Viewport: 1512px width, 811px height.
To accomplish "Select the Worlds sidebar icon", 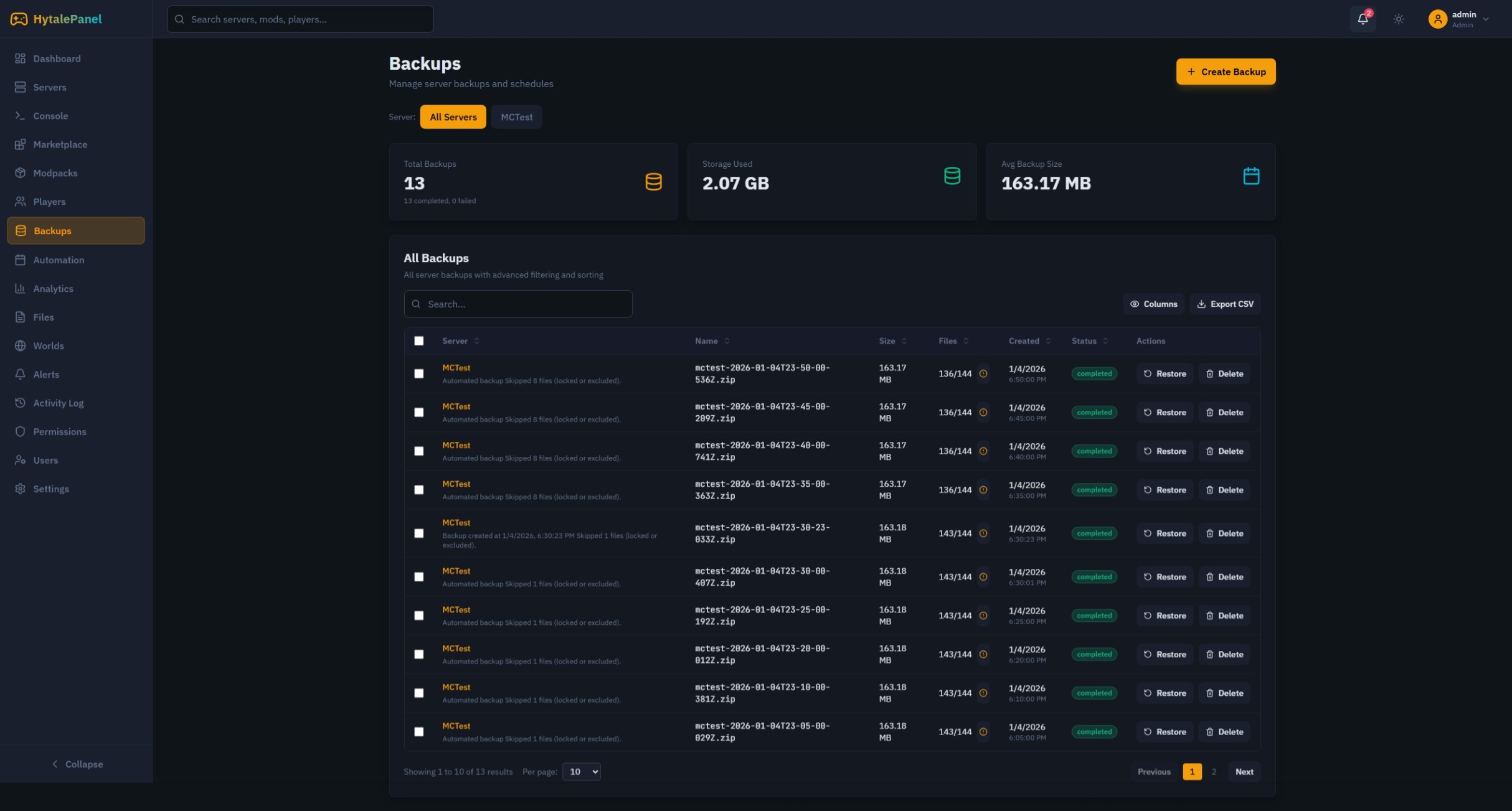I will (x=20, y=345).
